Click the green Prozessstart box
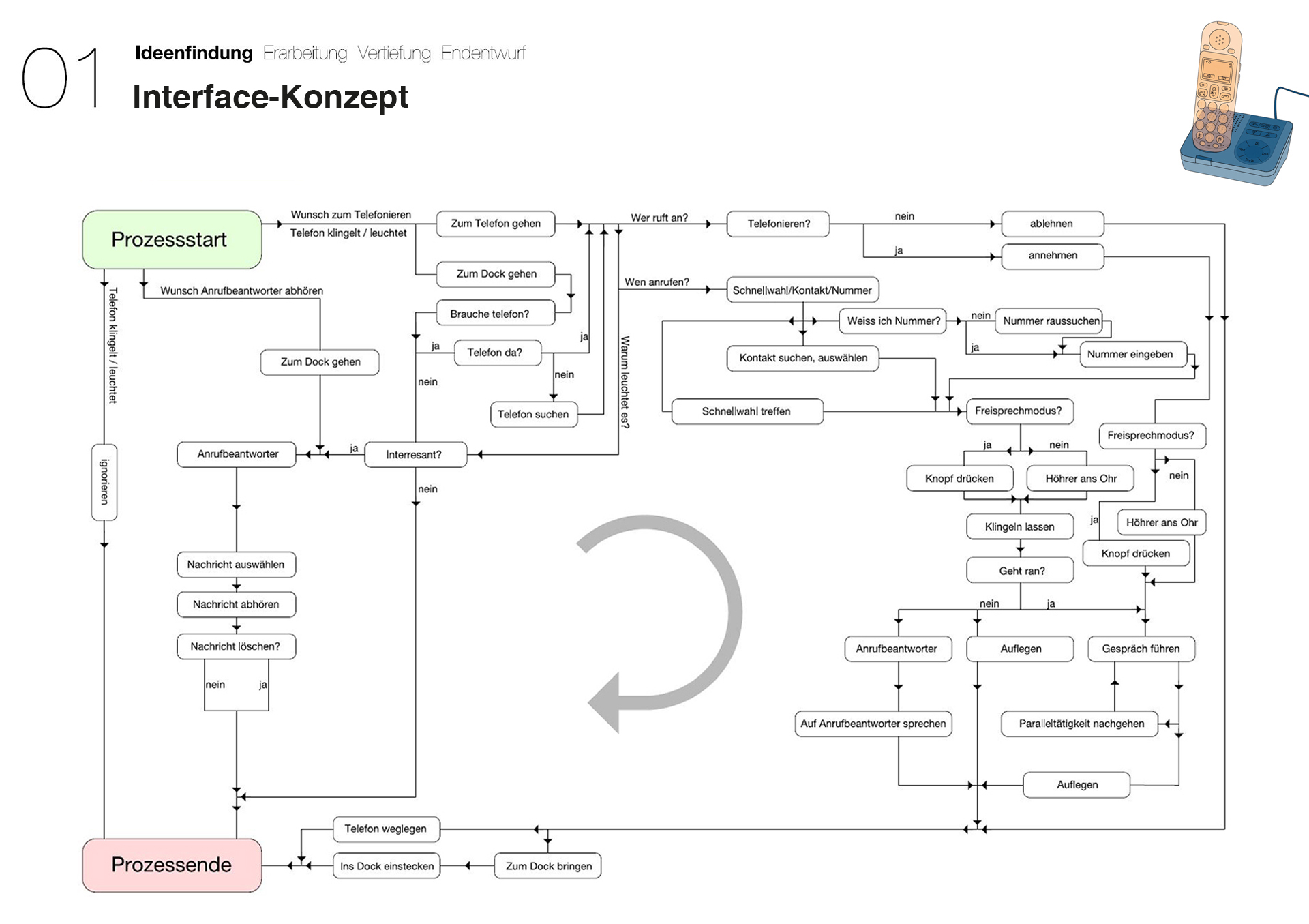Viewport: 1309px width, 924px height. (x=172, y=239)
